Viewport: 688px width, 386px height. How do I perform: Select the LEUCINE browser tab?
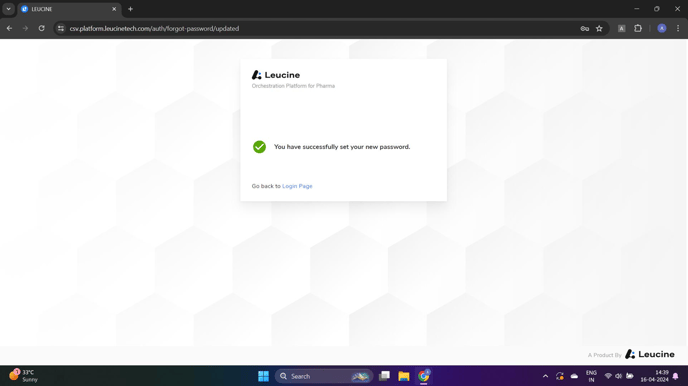point(68,9)
